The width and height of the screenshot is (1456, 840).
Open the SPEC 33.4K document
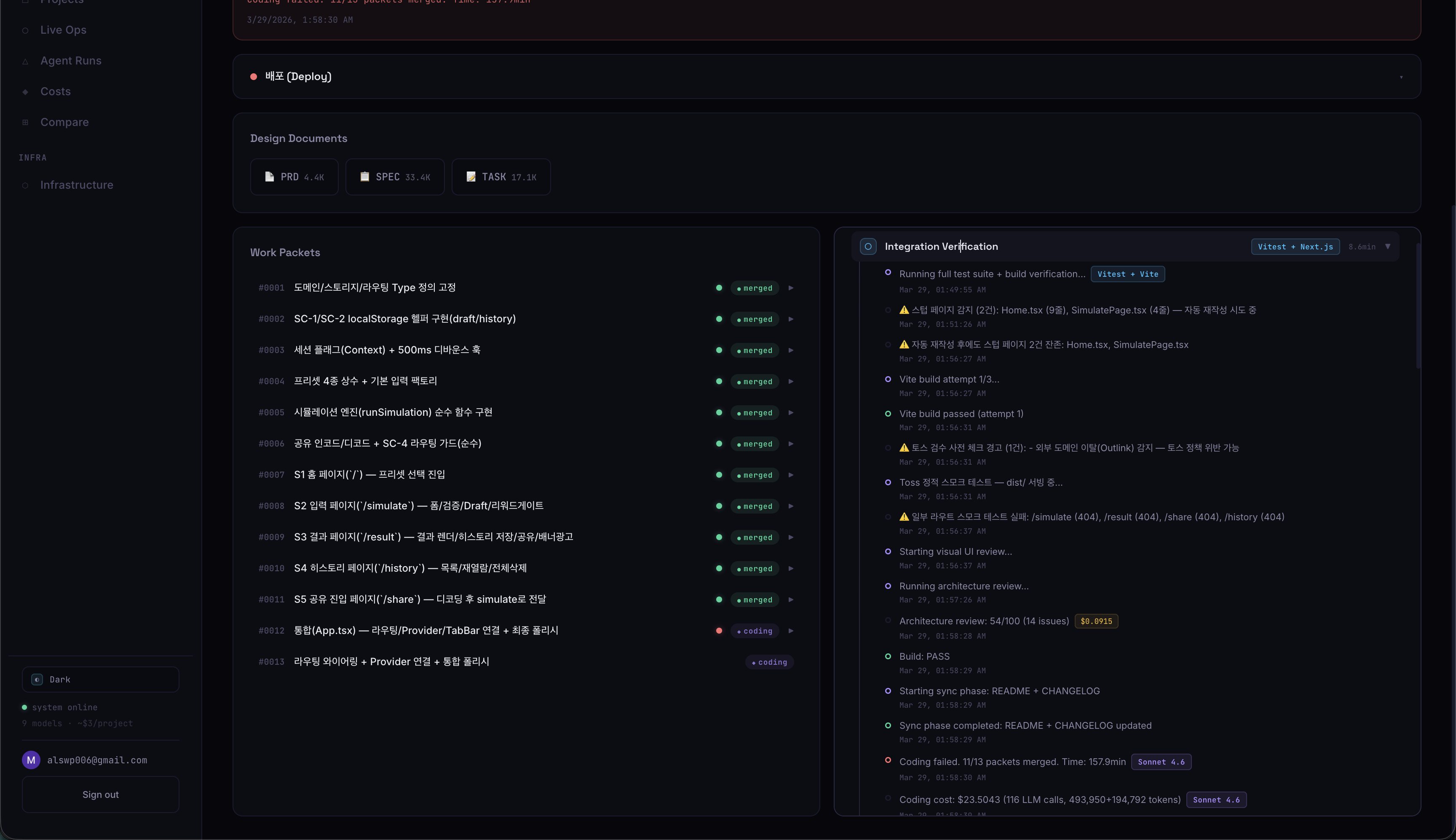[x=395, y=177]
